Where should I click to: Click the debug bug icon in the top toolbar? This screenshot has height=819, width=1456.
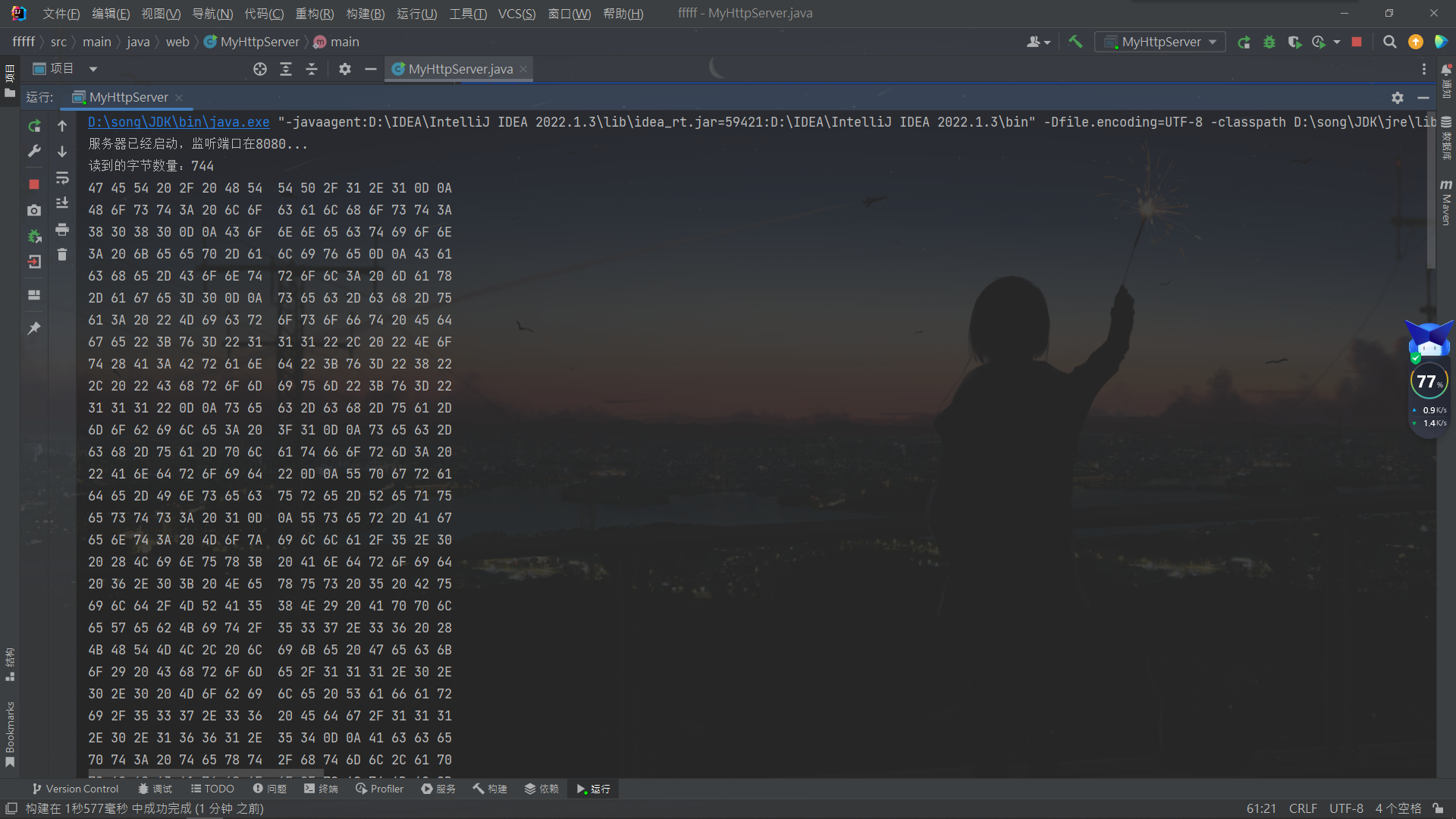(1269, 42)
